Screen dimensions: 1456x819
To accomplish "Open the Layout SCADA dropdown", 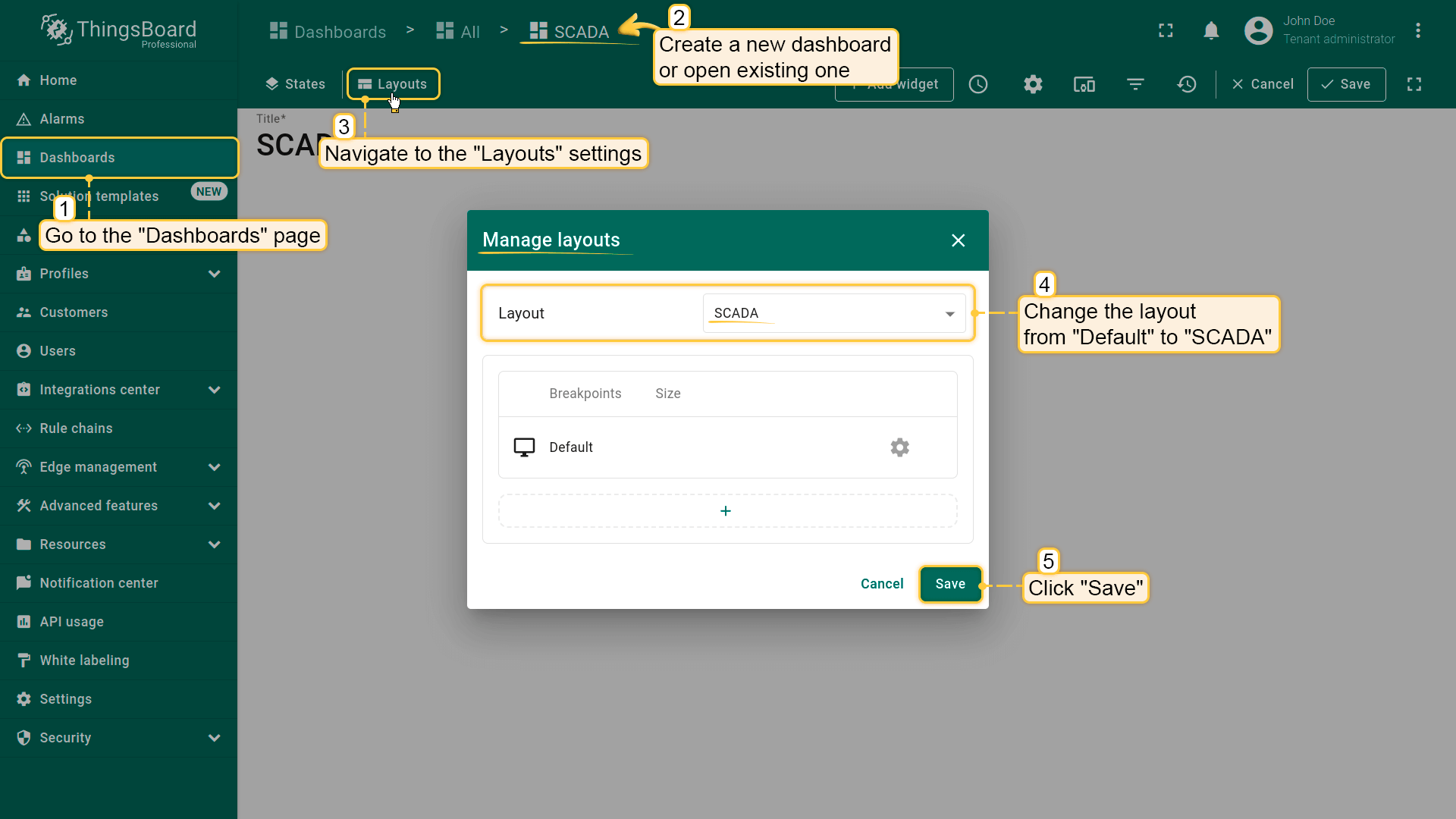I will [x=833, y=313].
